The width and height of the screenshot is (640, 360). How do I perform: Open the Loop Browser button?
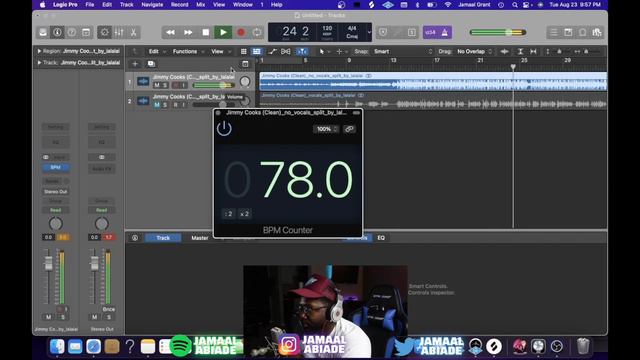click(x=582, y=32)
